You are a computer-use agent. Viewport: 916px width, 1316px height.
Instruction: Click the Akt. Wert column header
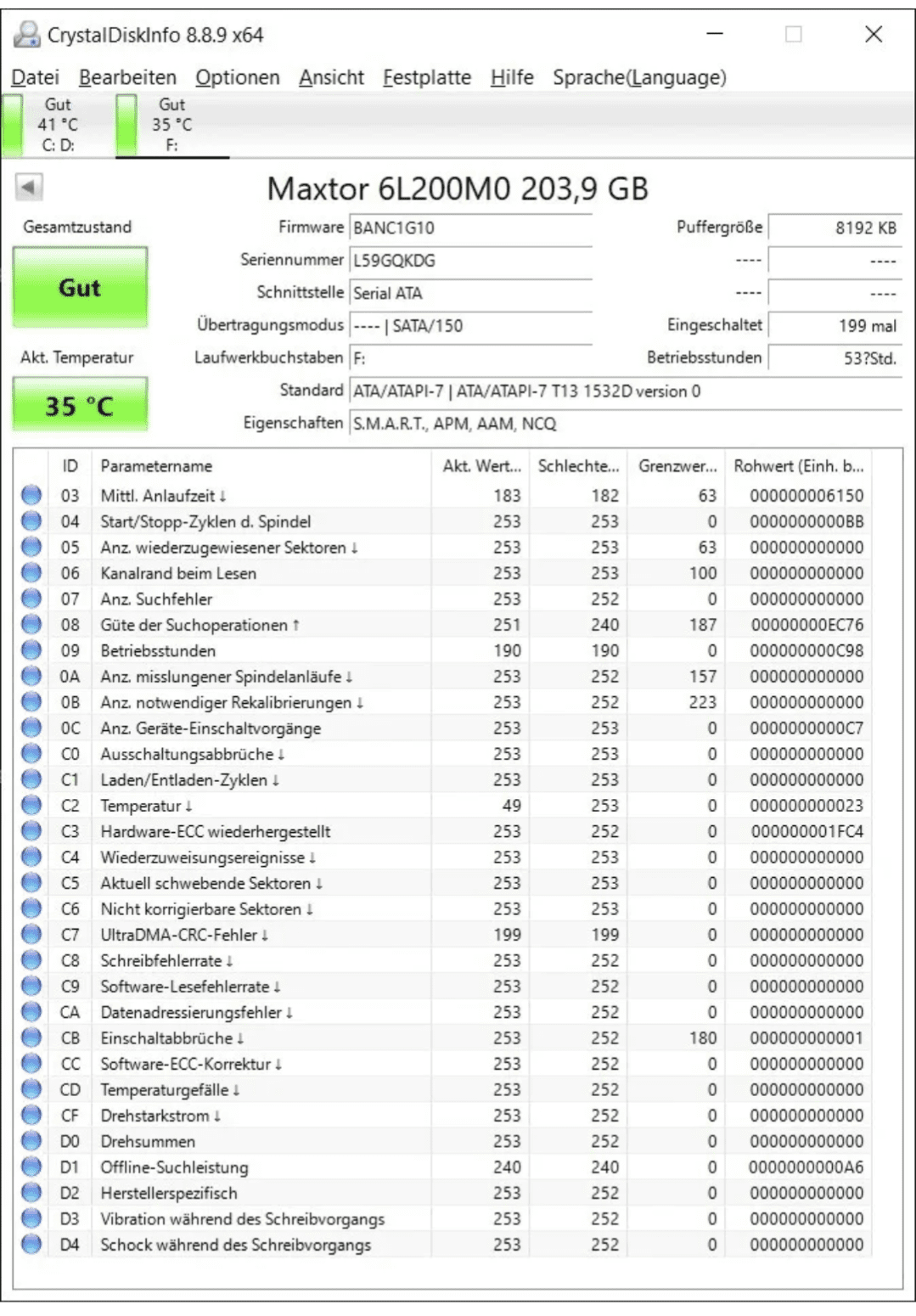[x=480, y=465]
